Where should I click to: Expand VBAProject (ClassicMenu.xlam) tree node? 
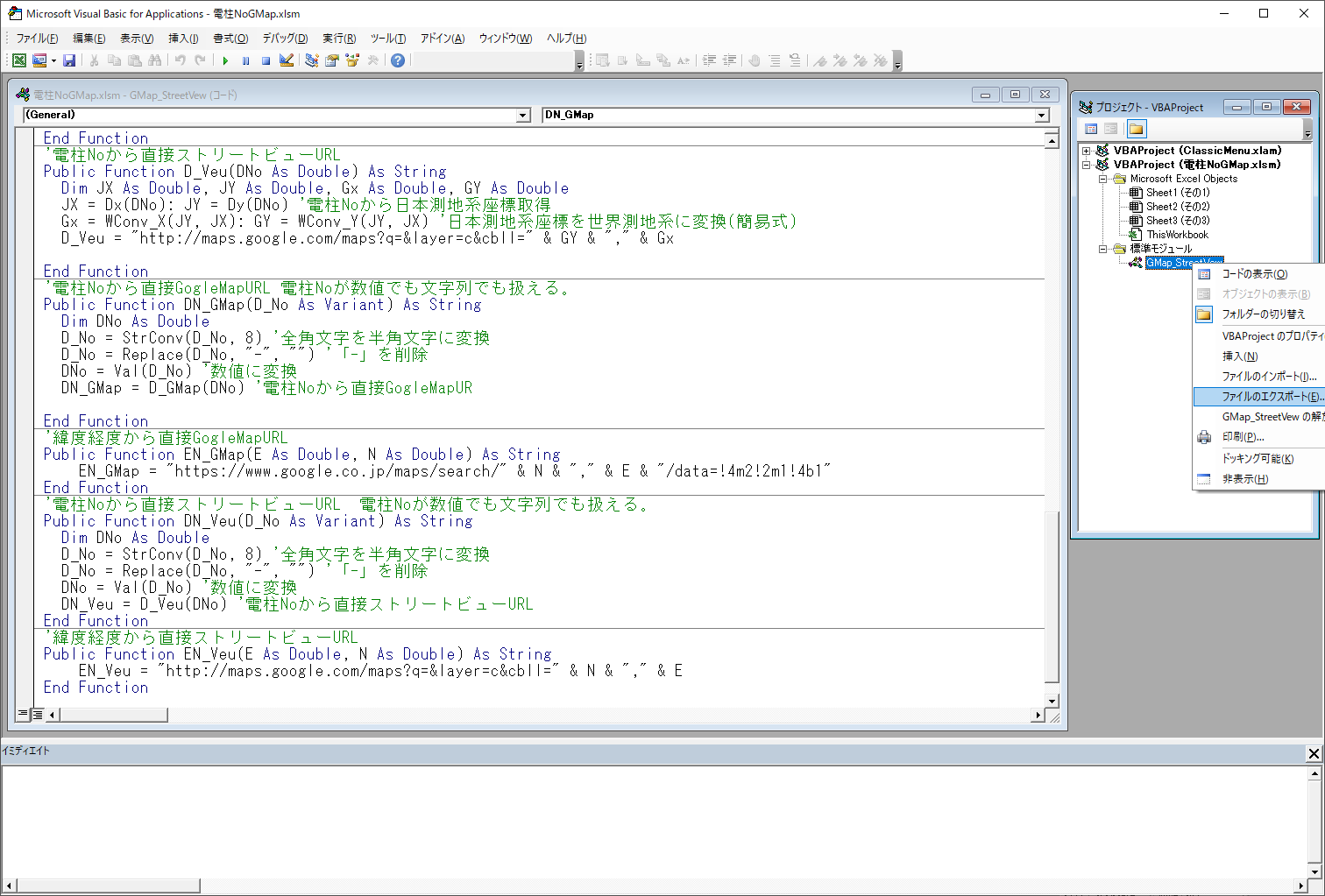1087,151
